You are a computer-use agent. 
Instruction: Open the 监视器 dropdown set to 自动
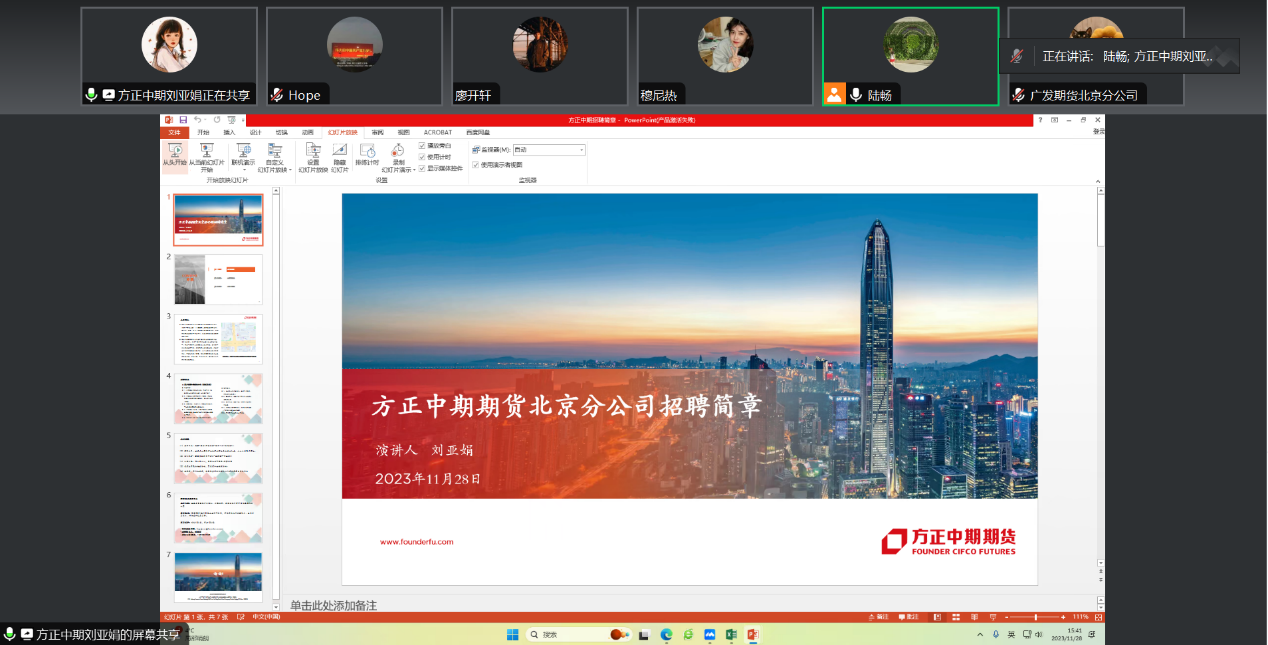(x=549, y=150)
